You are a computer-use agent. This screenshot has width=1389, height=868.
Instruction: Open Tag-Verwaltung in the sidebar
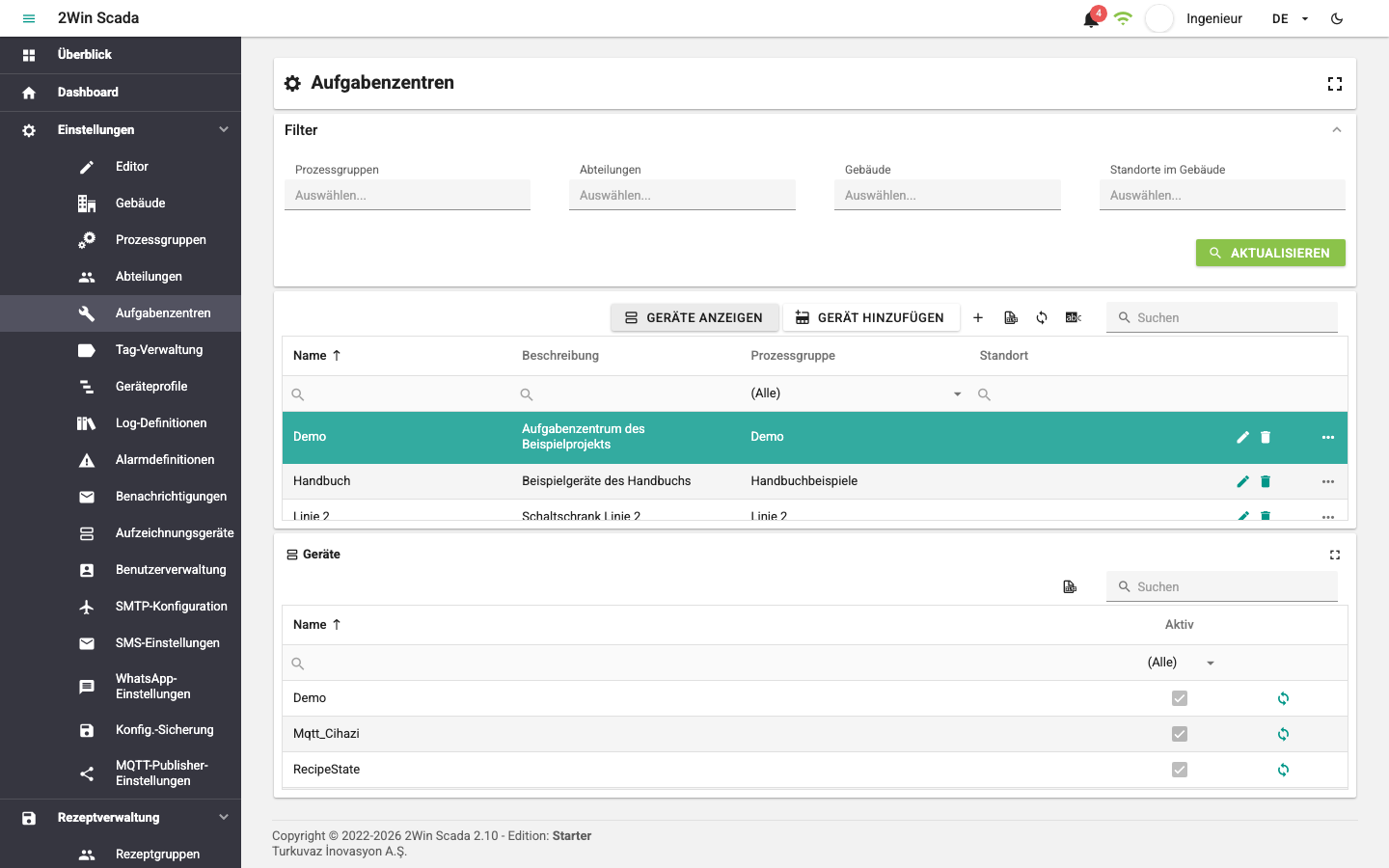(121, 350)
